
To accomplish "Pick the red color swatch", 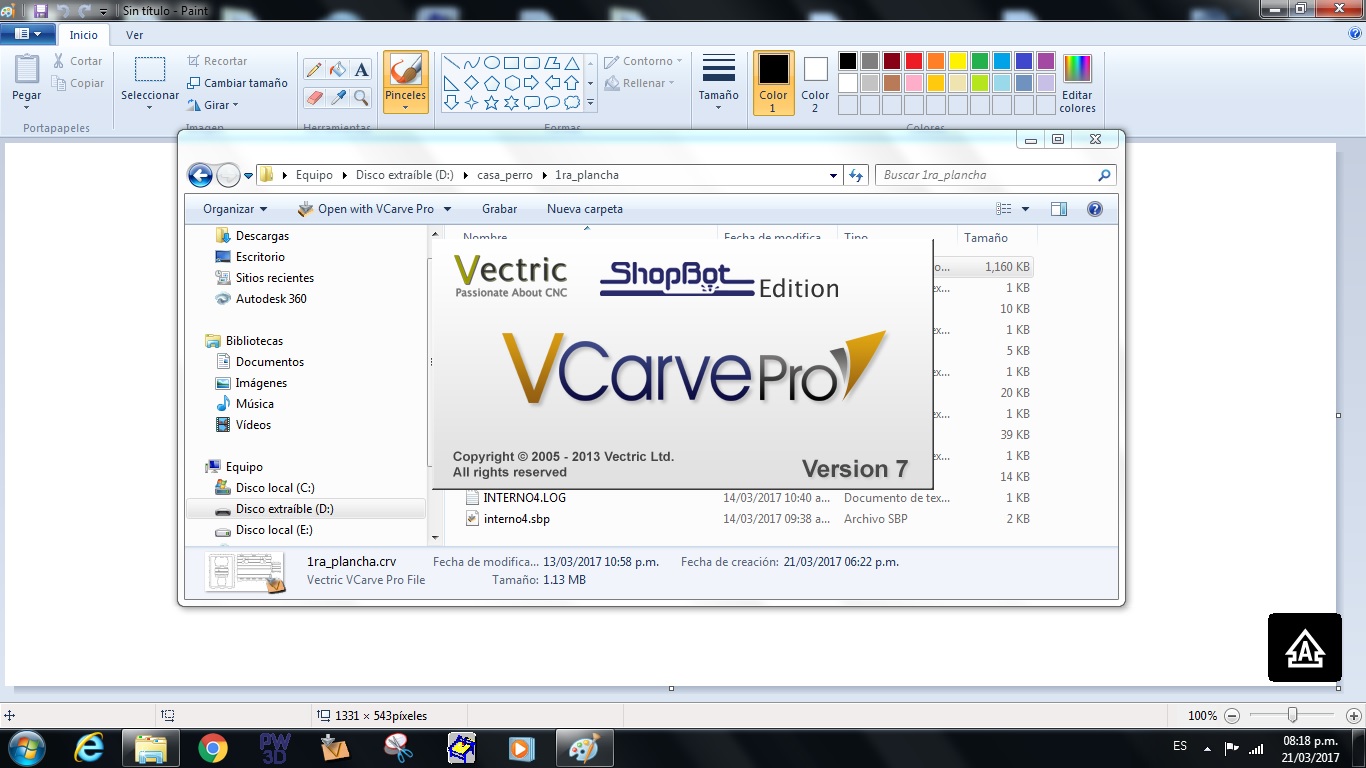I will tap(913, 61).
